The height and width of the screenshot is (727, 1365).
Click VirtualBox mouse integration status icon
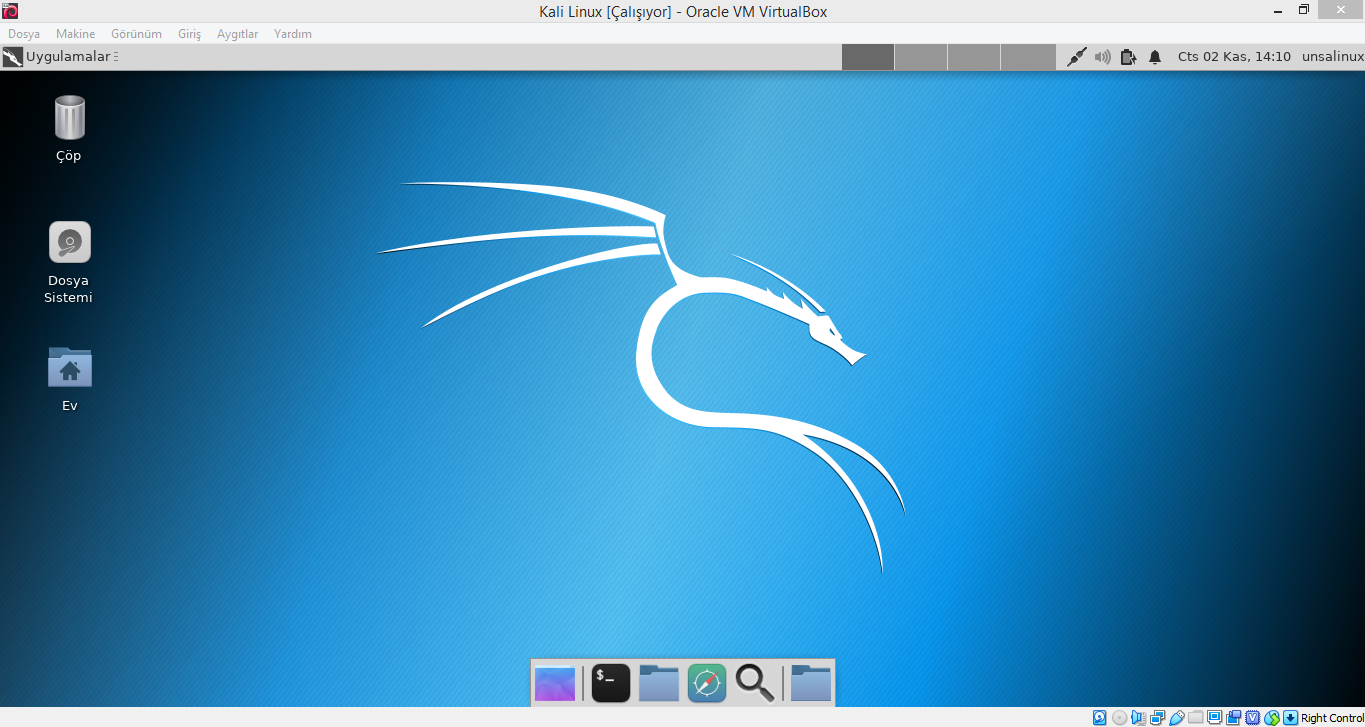[x=1272, y=718]
